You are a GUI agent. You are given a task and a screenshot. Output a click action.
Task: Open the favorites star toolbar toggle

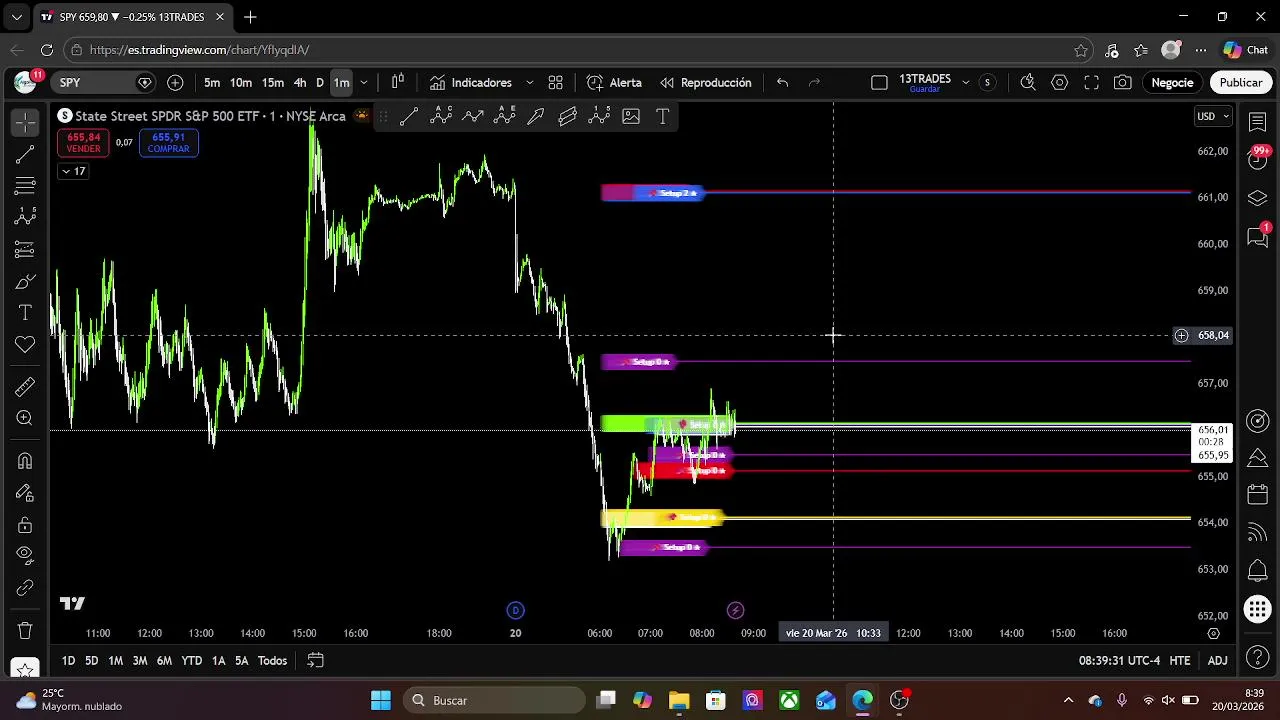point(25,668)
